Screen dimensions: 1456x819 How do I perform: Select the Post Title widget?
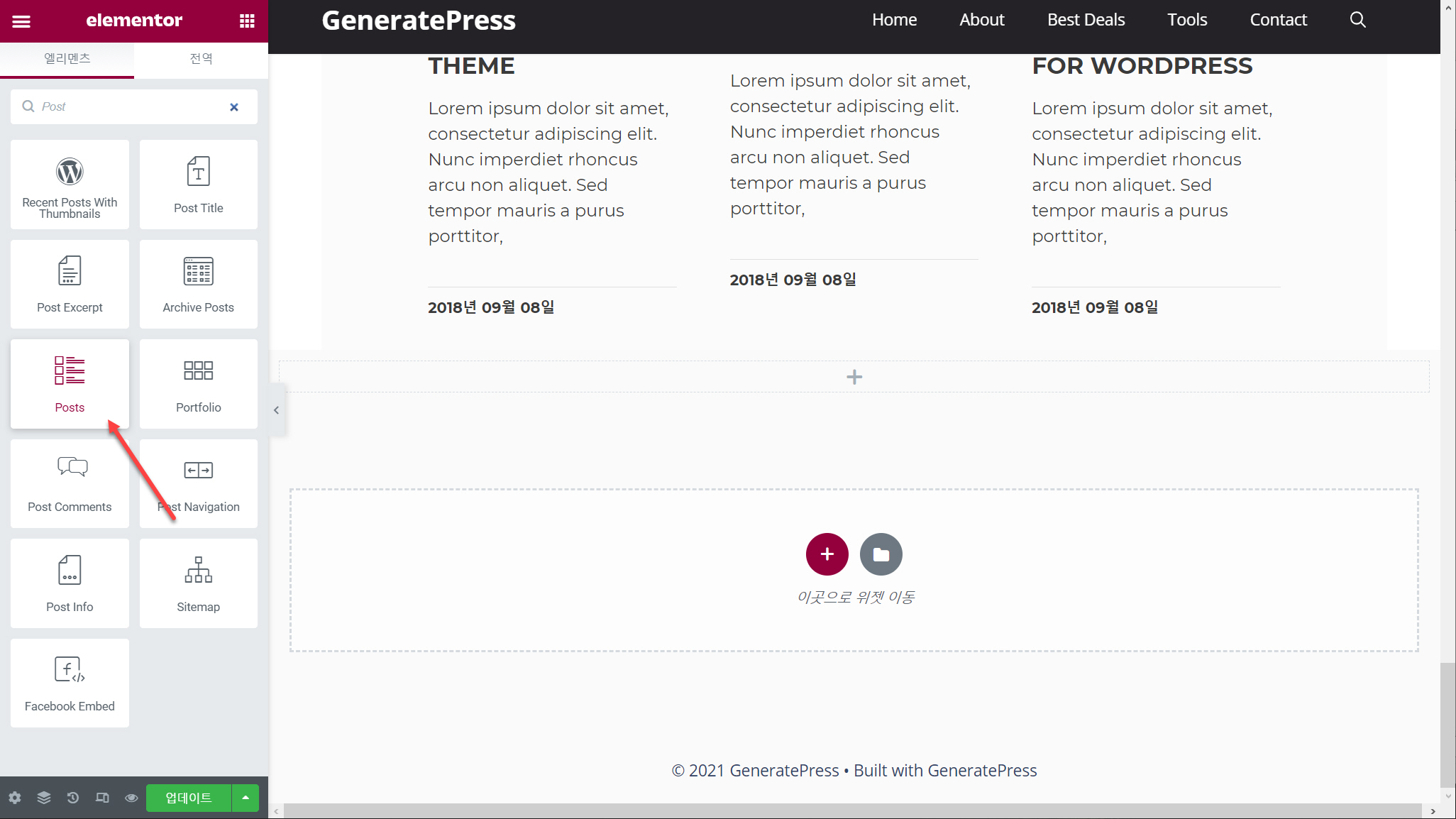199,185
